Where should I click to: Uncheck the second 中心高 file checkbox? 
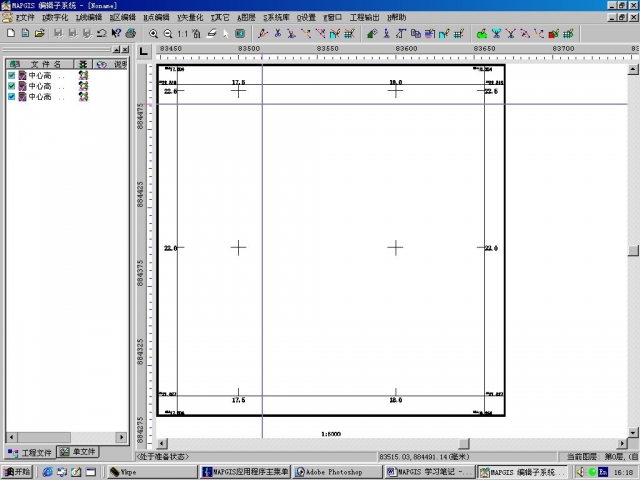11,85
